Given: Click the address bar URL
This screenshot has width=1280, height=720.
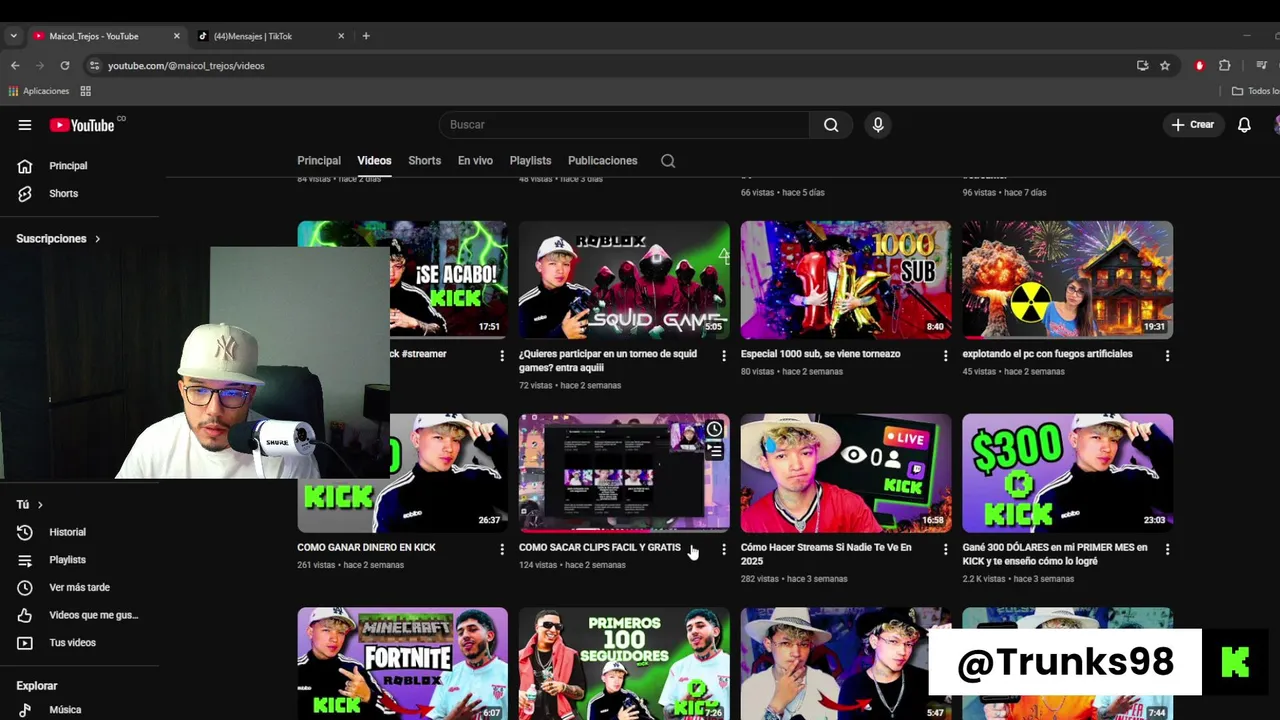Looking at the screenshot, I should tap(186, 66).
